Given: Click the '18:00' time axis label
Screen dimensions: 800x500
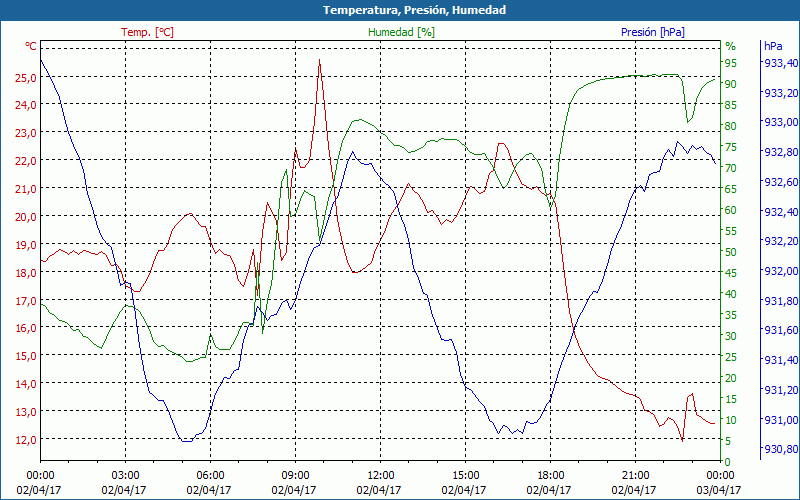Looking at the screenshot, I should 551,477.
